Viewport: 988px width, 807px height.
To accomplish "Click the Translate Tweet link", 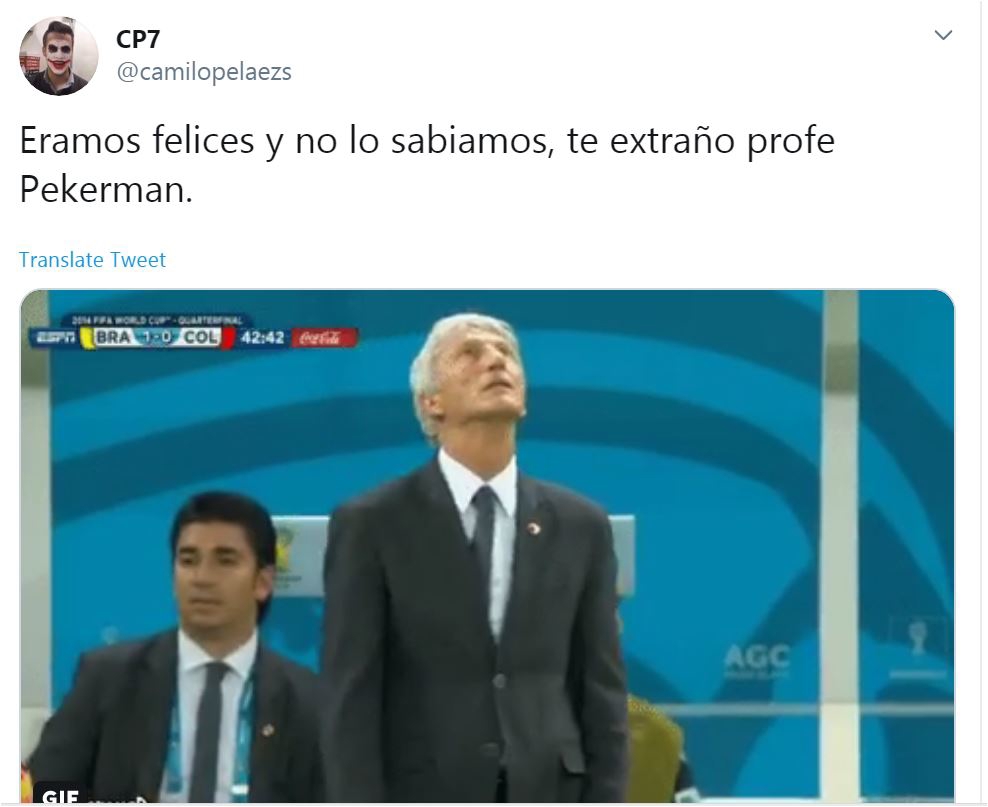I will click(x=92, y=260).
